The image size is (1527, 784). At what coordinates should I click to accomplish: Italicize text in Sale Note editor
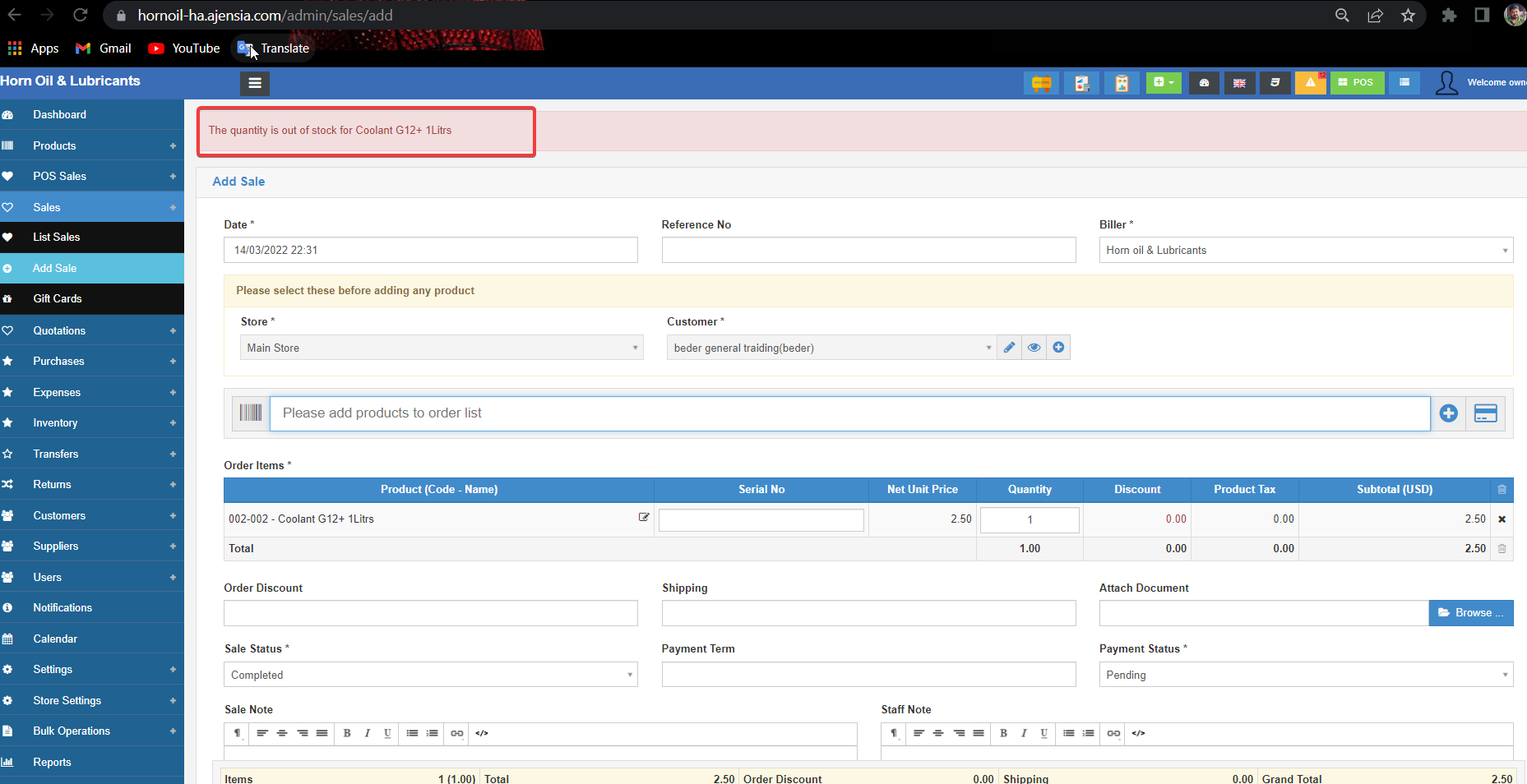[367, 733]
